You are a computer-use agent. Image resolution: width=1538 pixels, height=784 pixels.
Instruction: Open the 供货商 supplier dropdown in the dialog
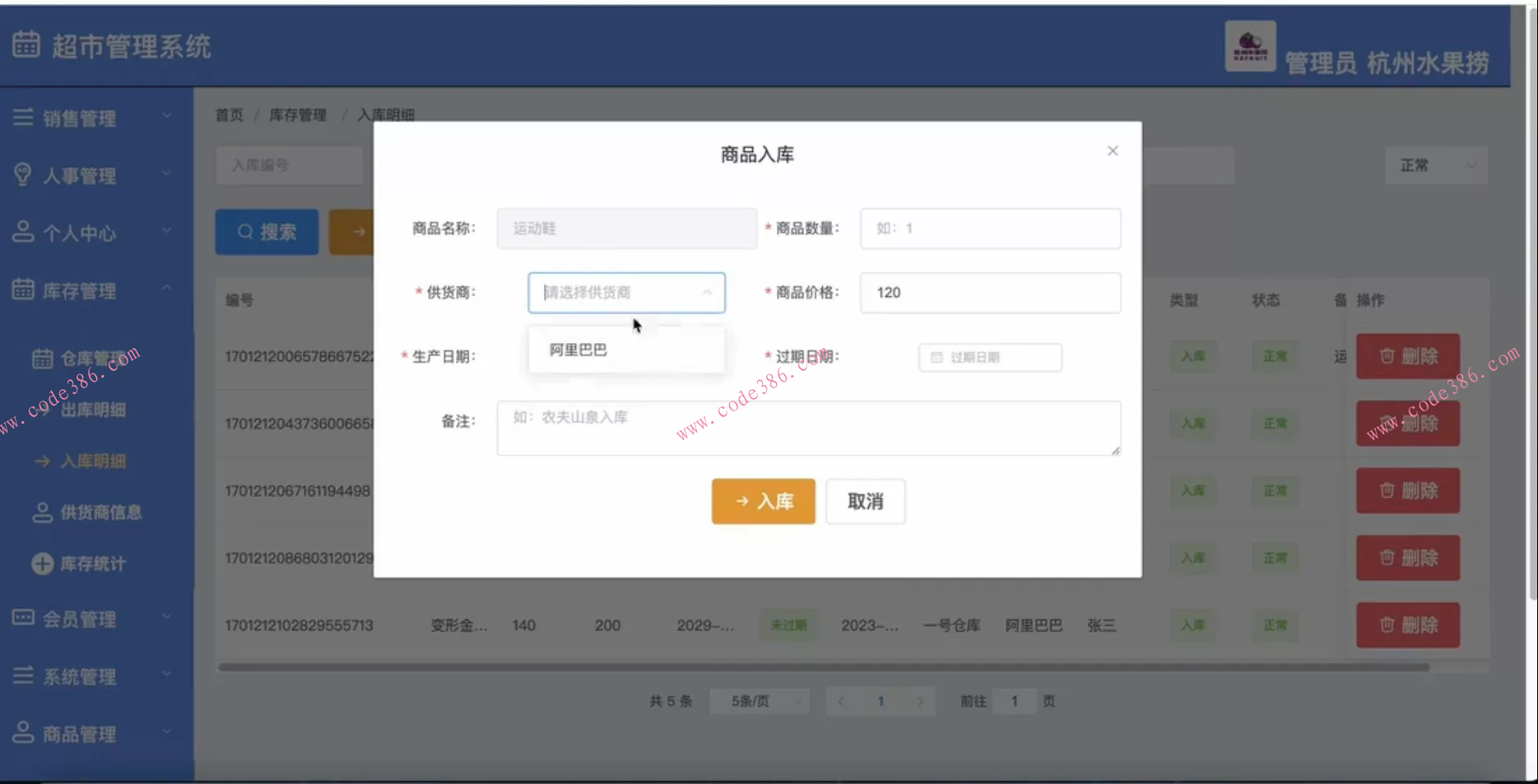pyautogui.click(x=625, y=293)
